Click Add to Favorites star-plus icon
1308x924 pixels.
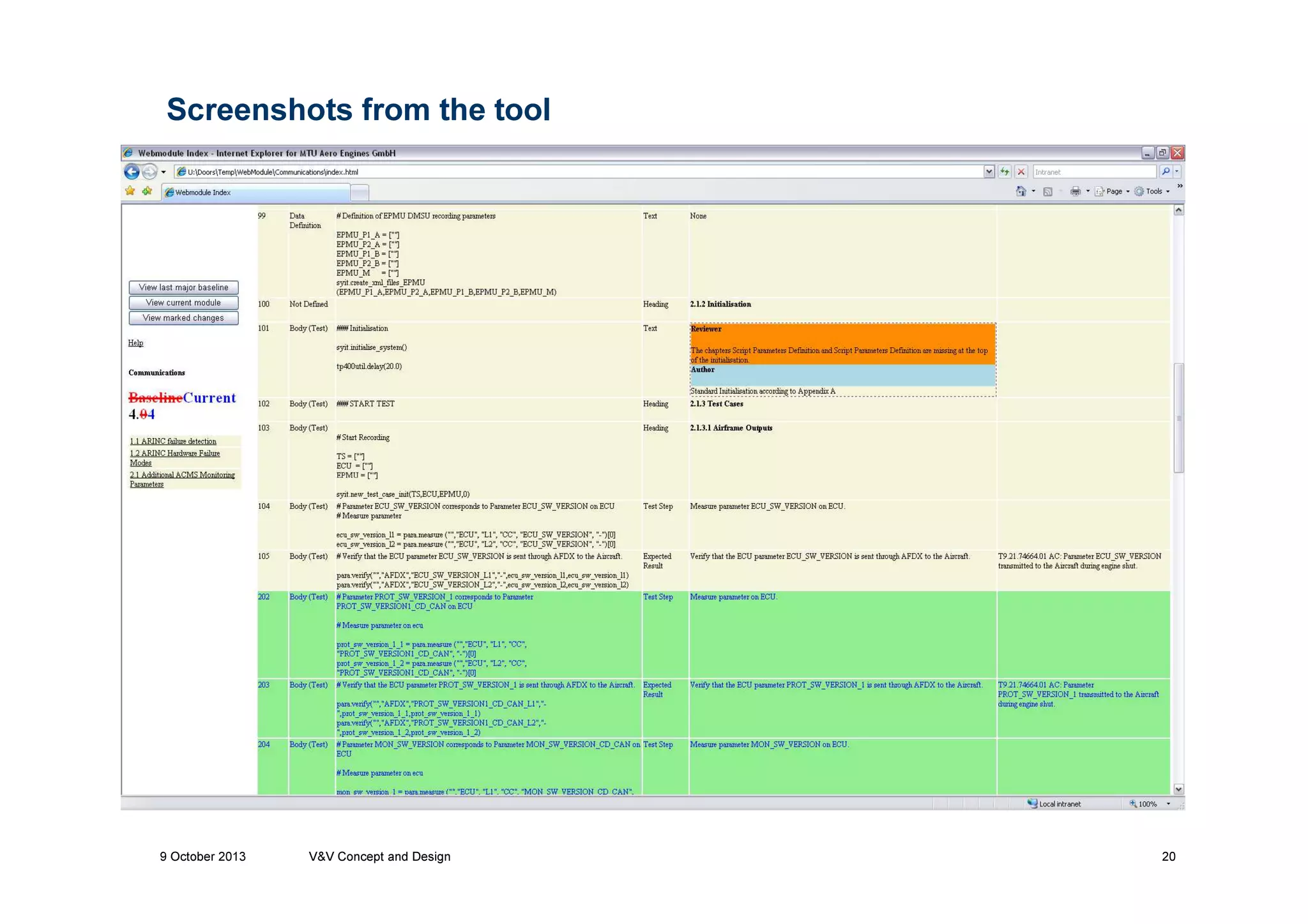pyautogui.click(x=147, y=191)
